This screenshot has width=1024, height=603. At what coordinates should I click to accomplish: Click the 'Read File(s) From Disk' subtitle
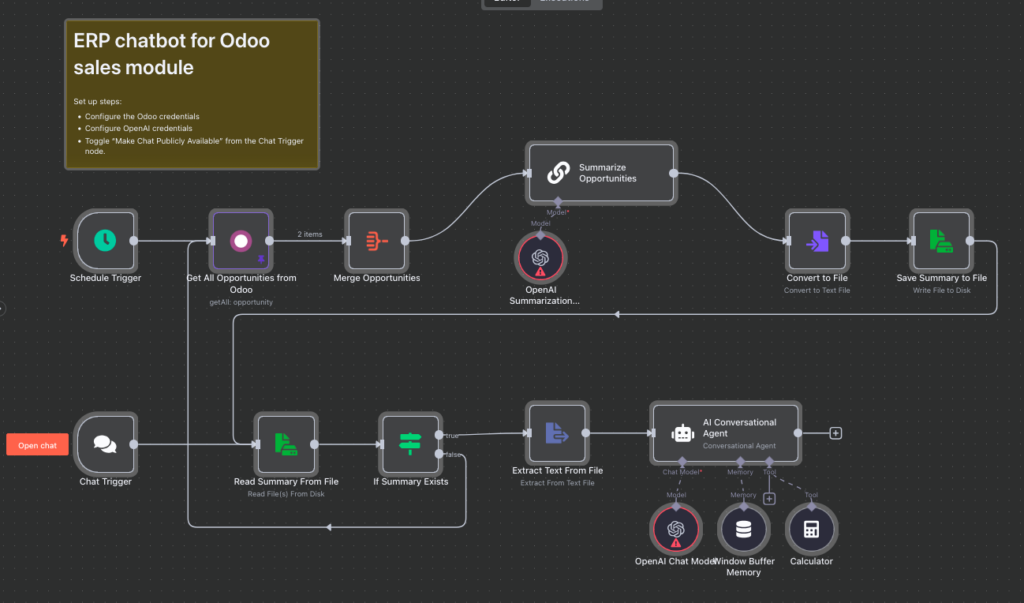(286, 494)
